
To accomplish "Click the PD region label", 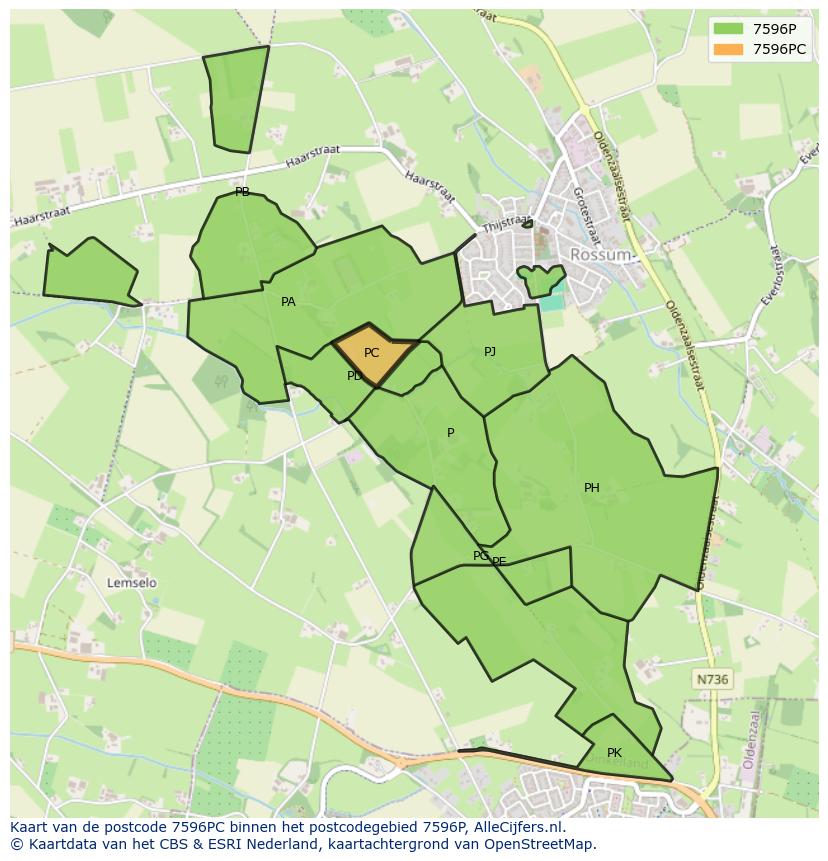I will [353, 377].
